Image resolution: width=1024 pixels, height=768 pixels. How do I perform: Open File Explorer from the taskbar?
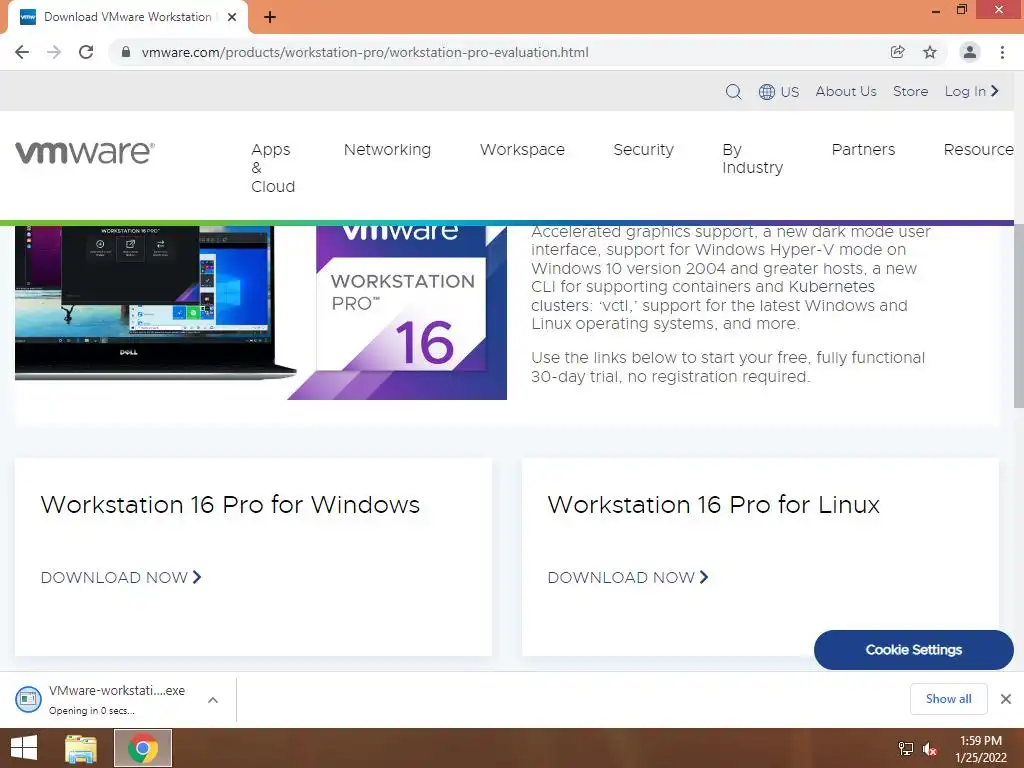pyautogui.click(x=81, y=748)
